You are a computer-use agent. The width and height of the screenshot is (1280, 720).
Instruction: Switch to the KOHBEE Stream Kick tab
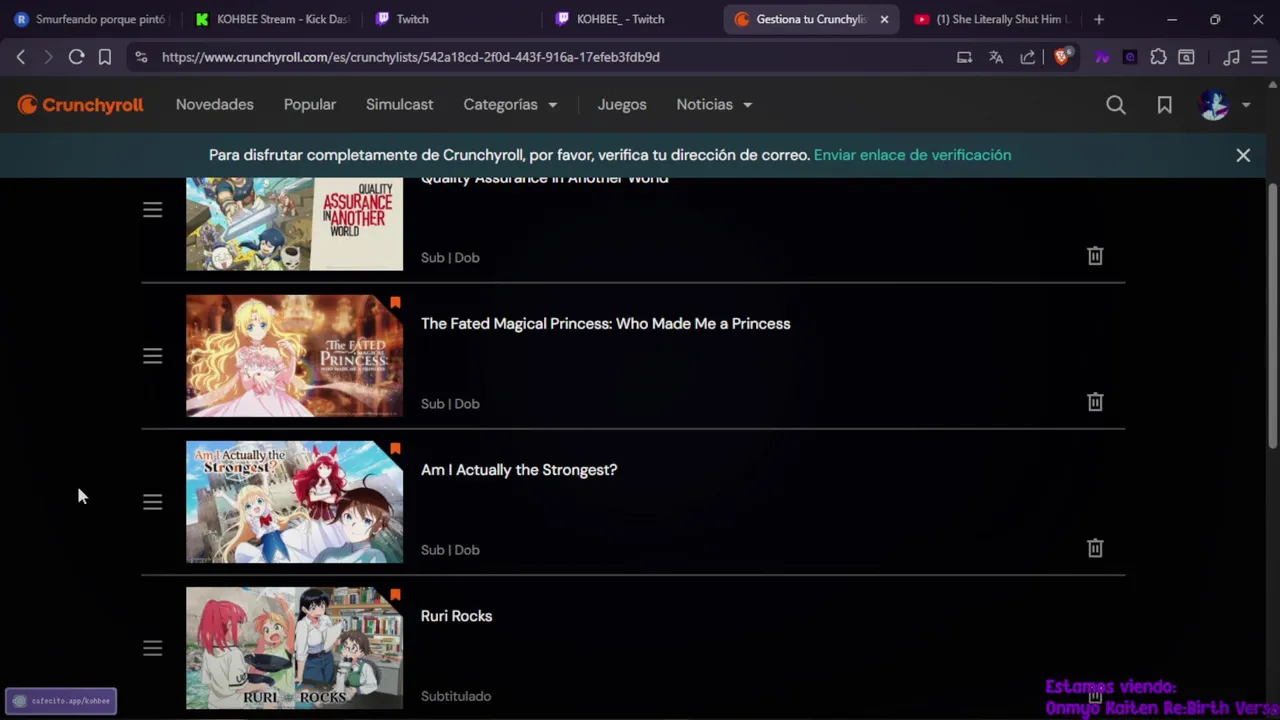(x=272, y=19)
